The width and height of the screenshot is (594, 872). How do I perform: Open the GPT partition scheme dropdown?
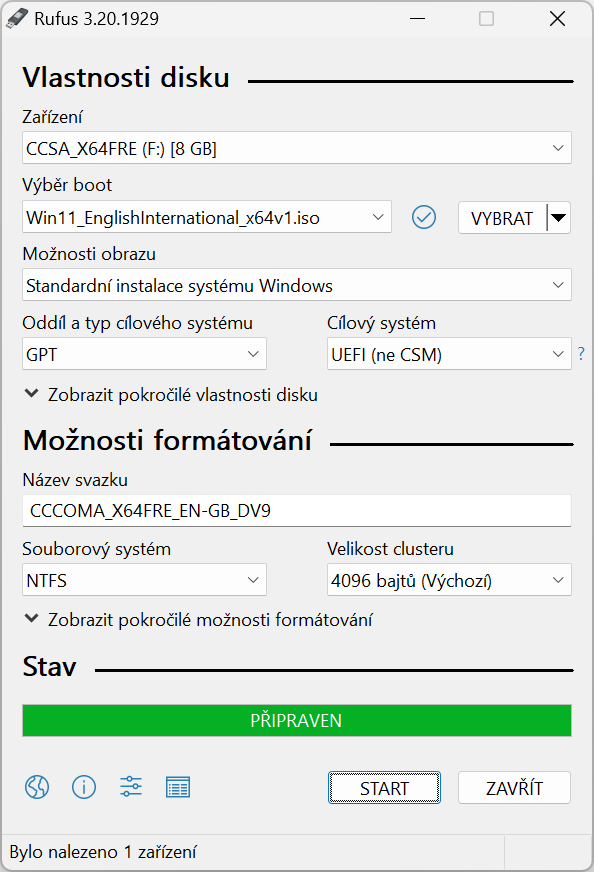click(x=144, y=354)
